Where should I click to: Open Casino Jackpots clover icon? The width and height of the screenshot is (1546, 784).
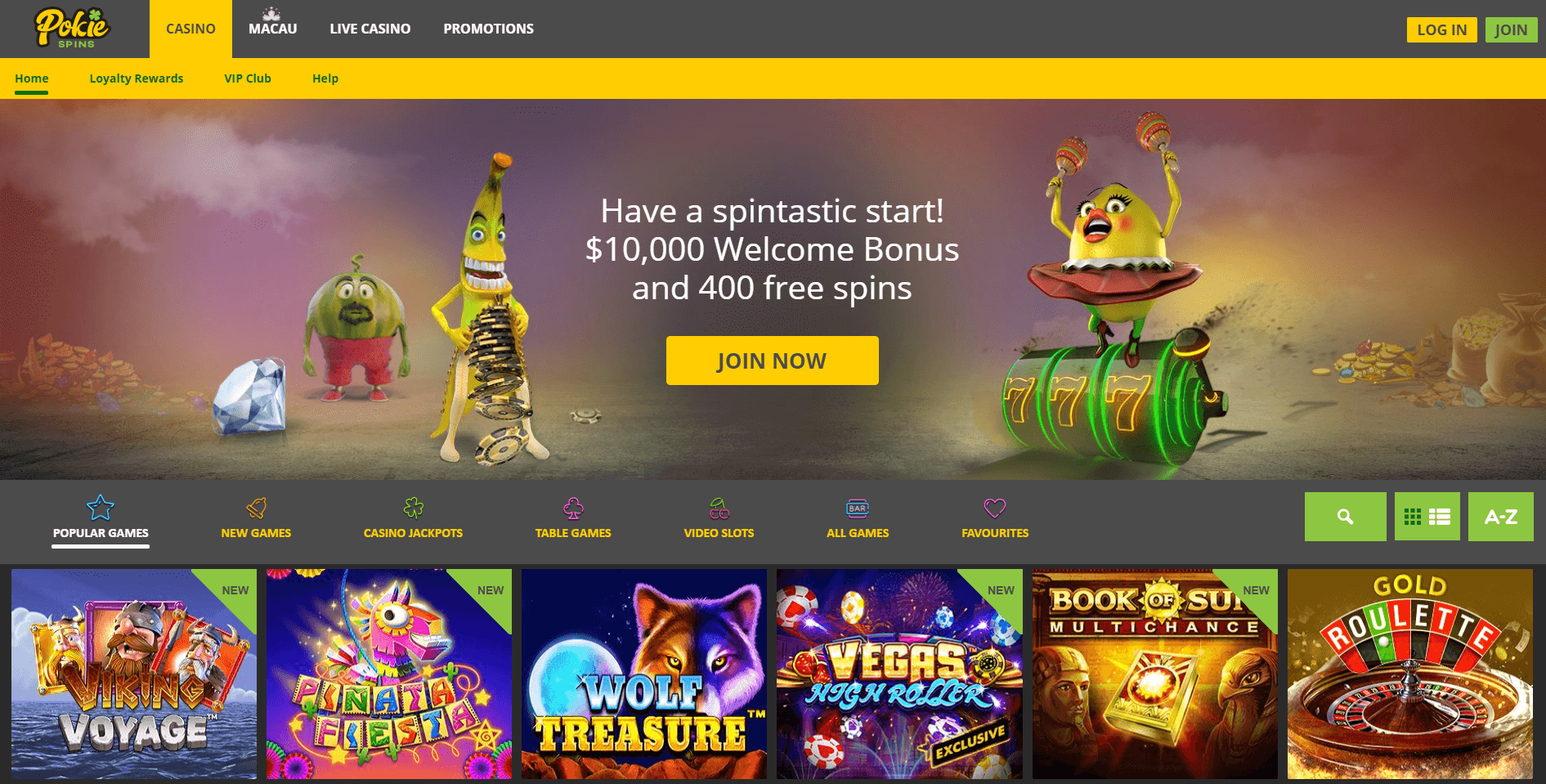point(413,508)
